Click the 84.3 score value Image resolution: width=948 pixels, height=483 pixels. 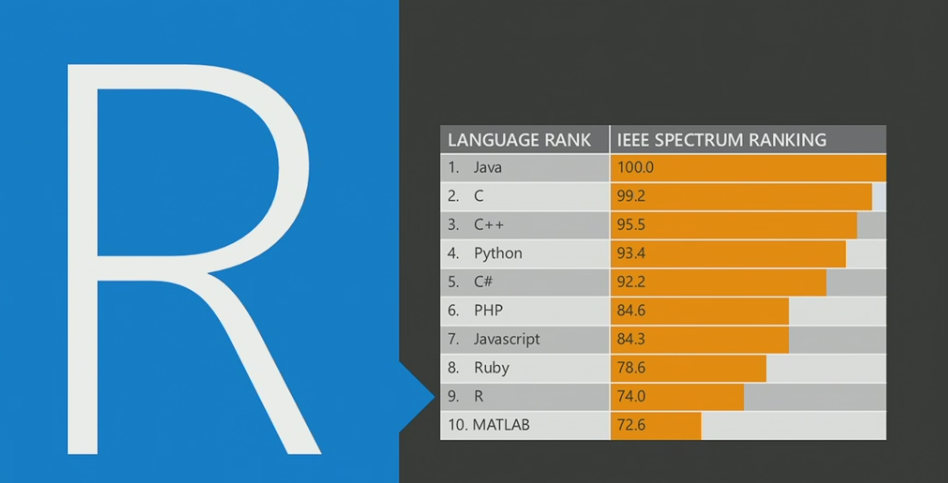[631, 339]
